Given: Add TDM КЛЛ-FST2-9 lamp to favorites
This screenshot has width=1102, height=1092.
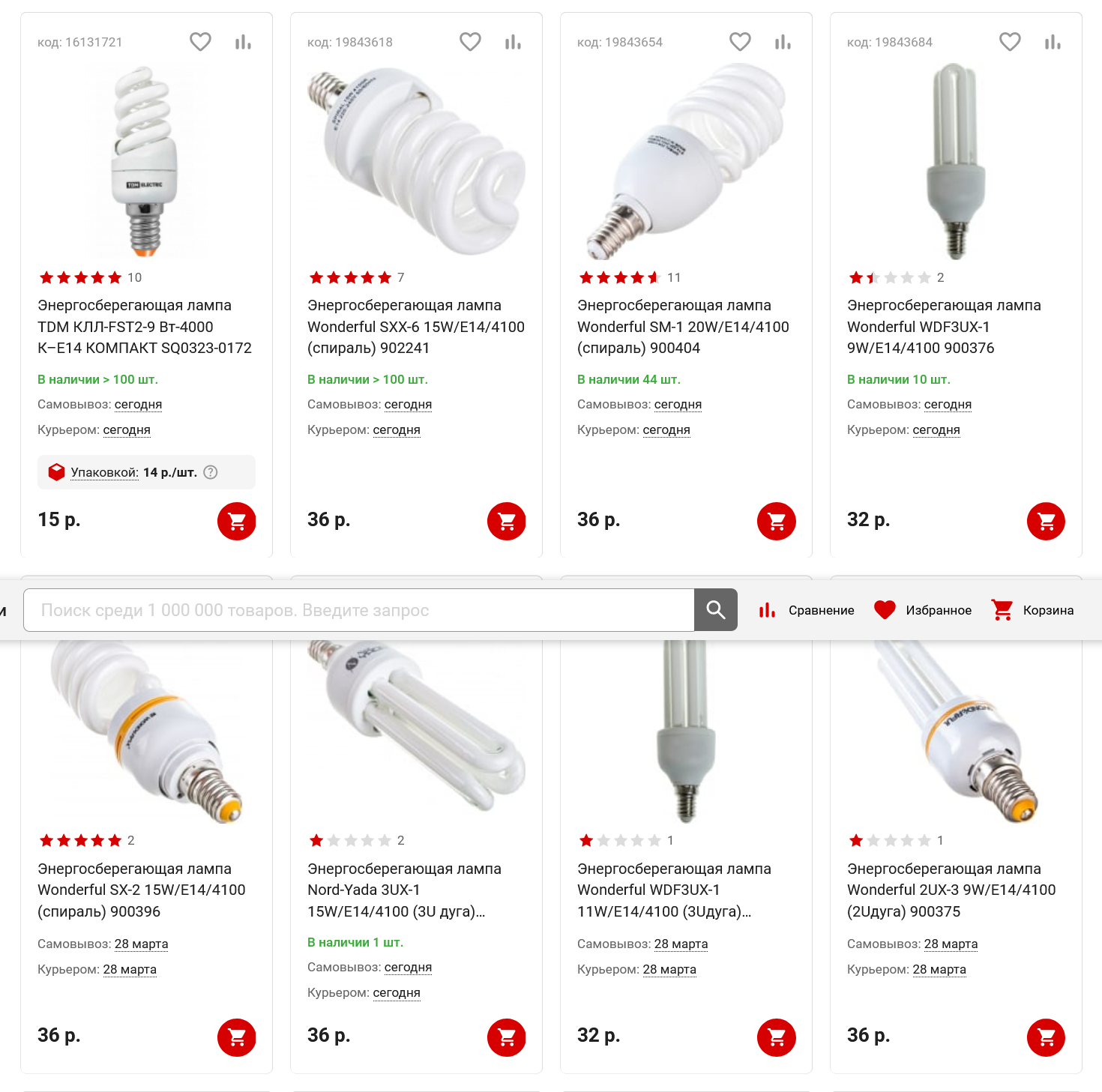Looking at the screenshot, I should [x=200, y=42].
